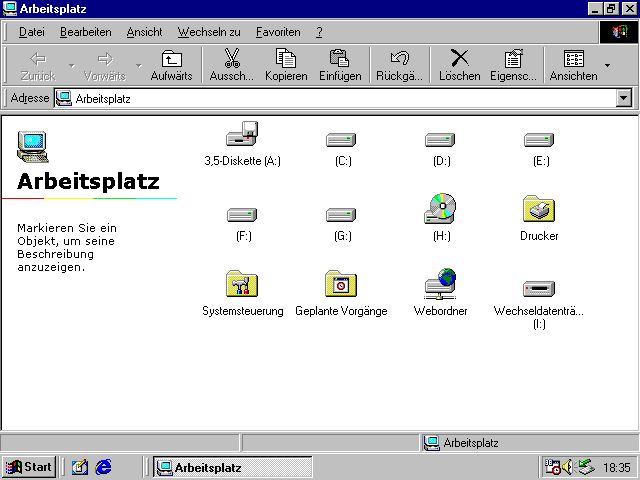This screenshot has width=640, height=480.
Task: Select the (D:) hard drive icon
Action: (x=440, y=140)
